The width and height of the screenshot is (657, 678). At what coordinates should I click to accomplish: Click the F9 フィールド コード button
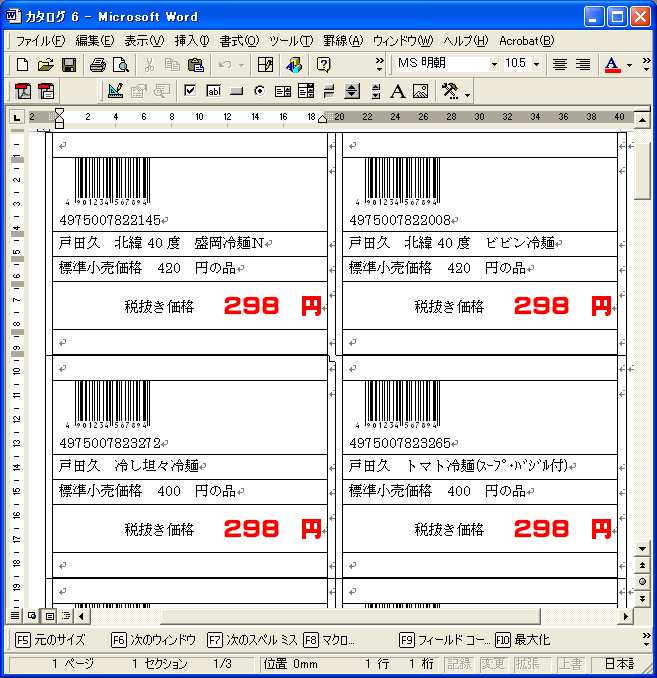pos(445,640)
